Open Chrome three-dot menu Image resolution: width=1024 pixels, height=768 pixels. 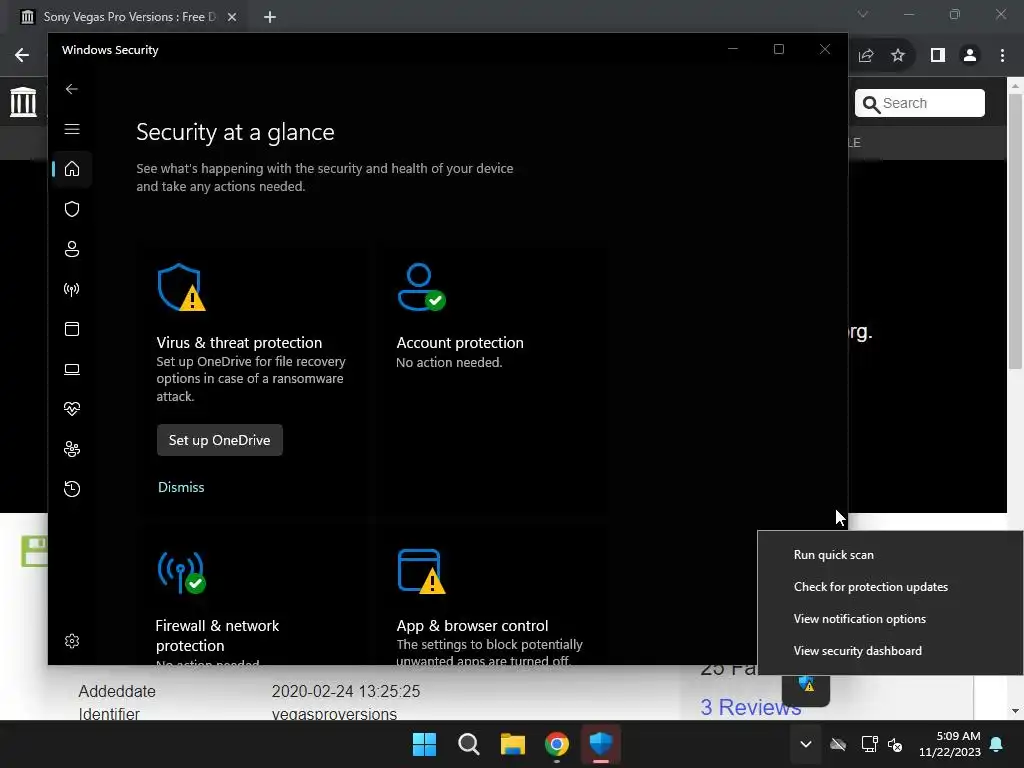[1002, 56]
